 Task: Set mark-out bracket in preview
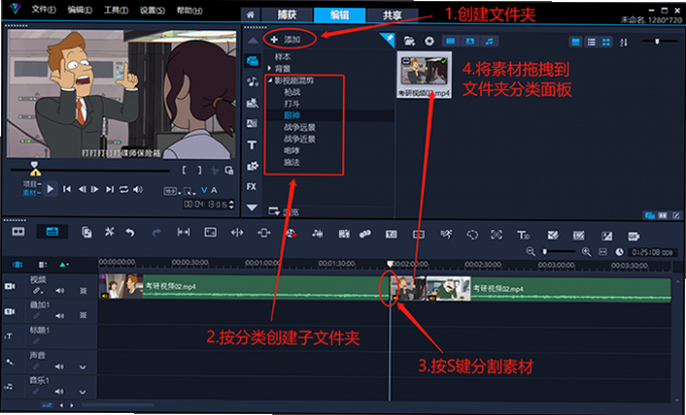(x=199, y=171)
